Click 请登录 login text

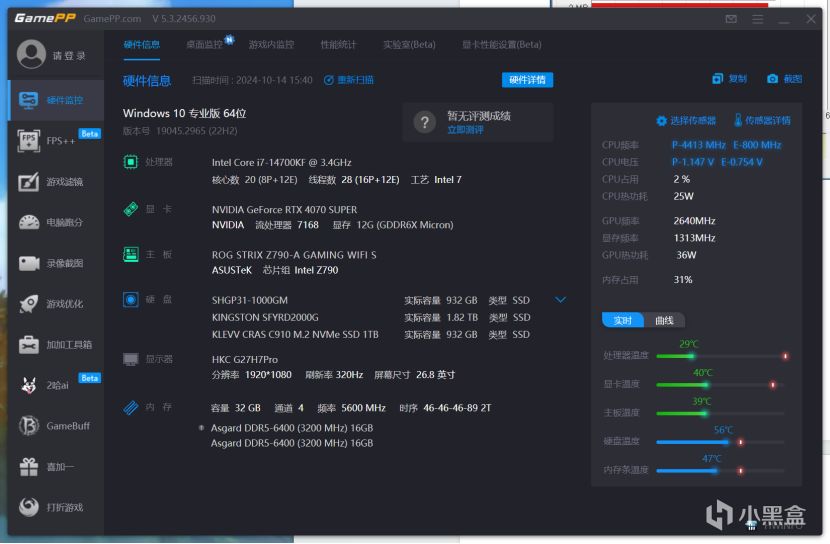click(x=69, y=56)
